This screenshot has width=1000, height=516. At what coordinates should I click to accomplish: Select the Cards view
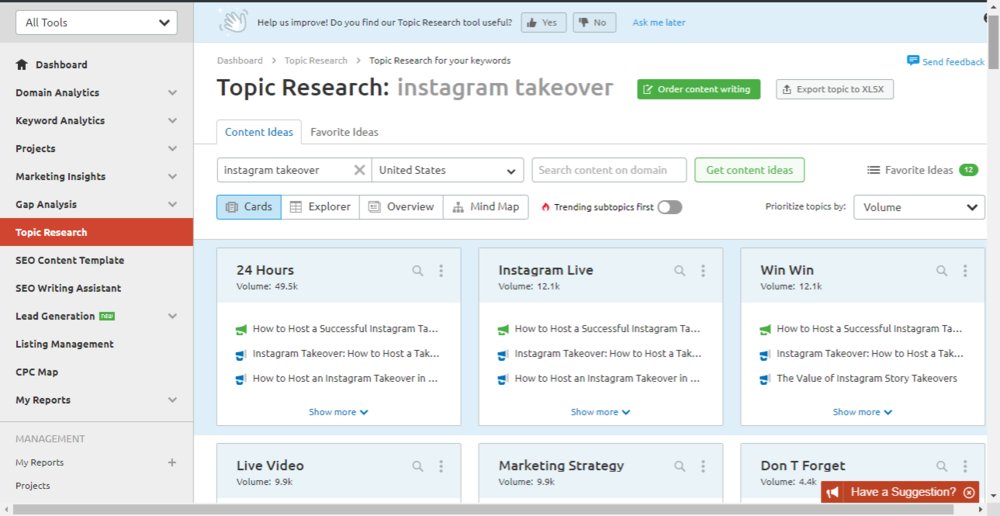coord(249,207)
